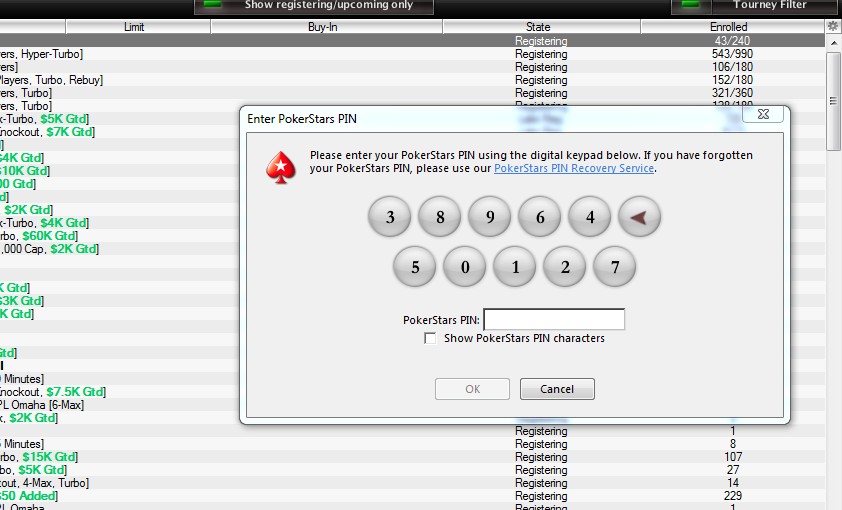Image resolution: width=842 pixels, height=510 pixels.
Task: Open the PokerStars PIN Recovery Service link
Action: click(574, 168)
